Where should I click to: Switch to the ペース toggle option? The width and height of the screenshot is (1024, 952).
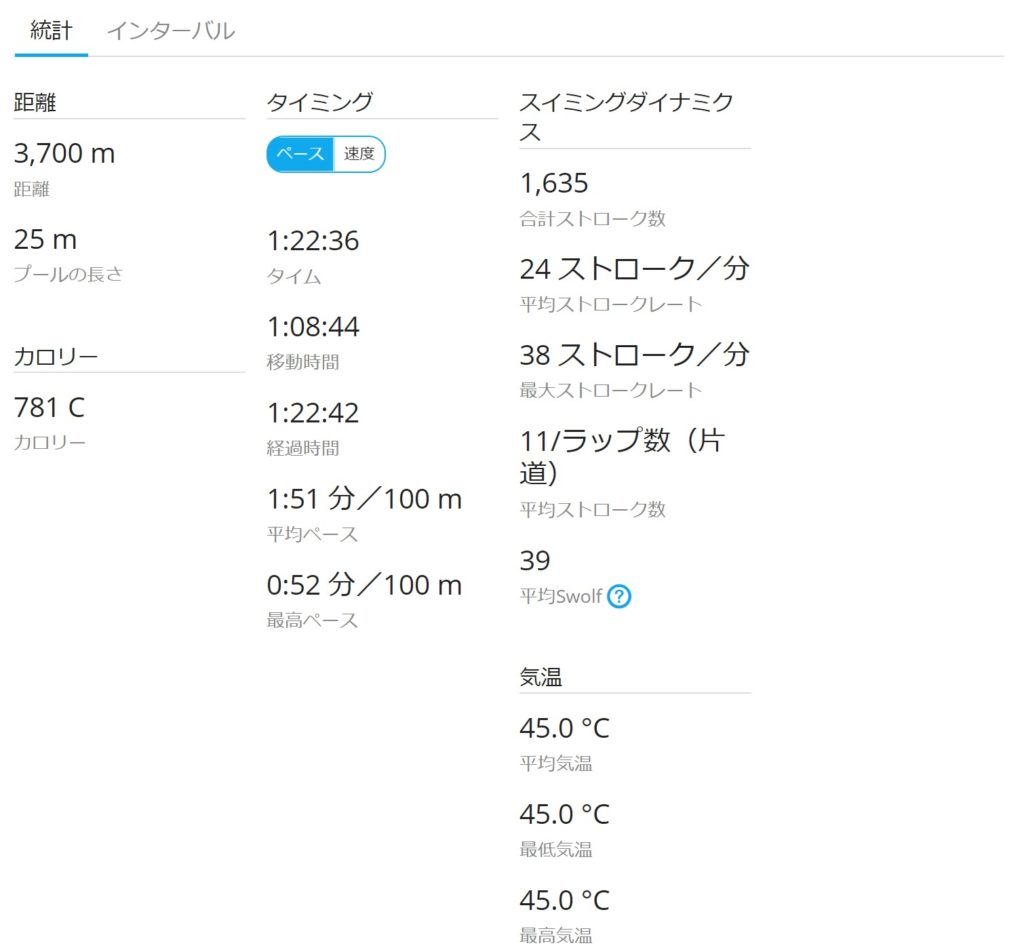pyautogui.click(x=300, y=154)
